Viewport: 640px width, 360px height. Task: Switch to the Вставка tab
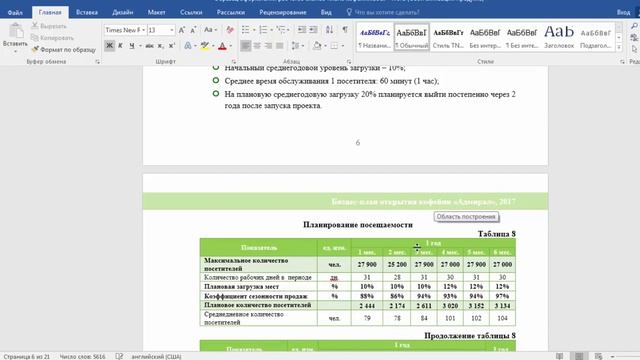click(87, 12)
